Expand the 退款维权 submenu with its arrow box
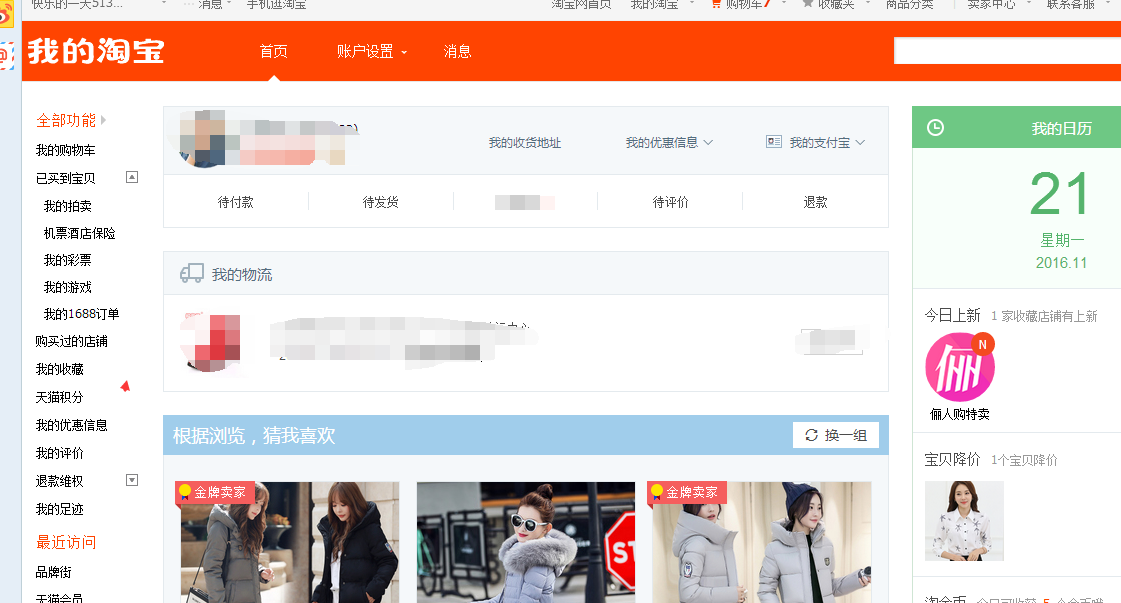 point(132,480)
